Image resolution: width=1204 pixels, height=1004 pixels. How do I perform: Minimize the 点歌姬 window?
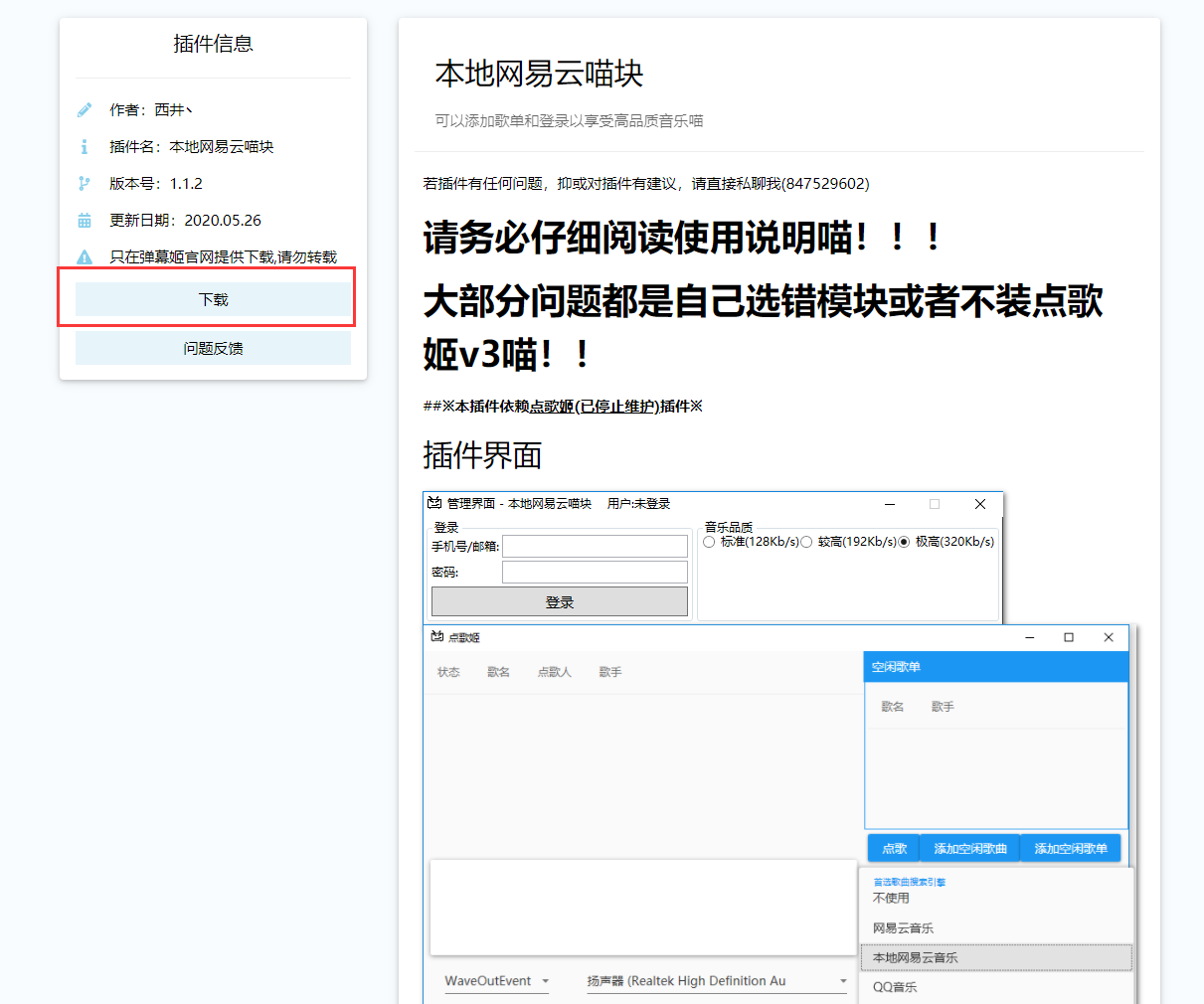coord(1030,637)
